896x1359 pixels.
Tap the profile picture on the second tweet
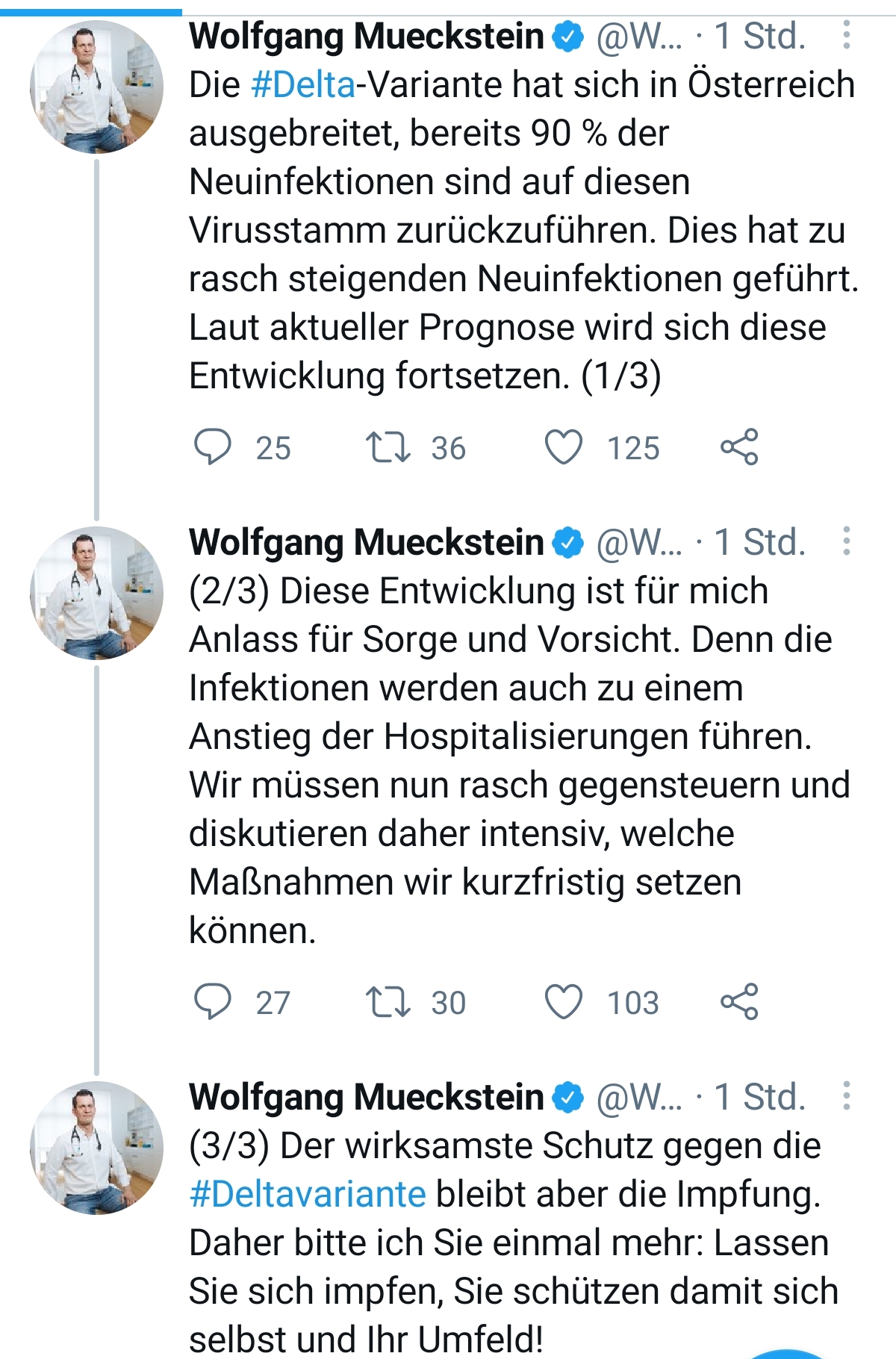pos(96,593)
